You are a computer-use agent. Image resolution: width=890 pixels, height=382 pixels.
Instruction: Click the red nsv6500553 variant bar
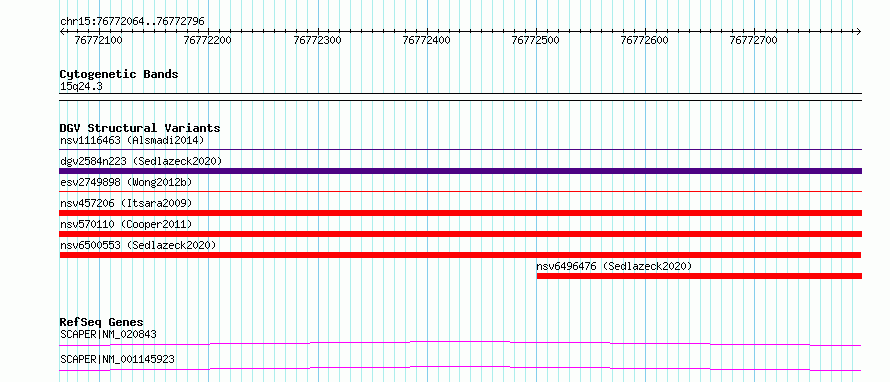click(x=460, y=255)
